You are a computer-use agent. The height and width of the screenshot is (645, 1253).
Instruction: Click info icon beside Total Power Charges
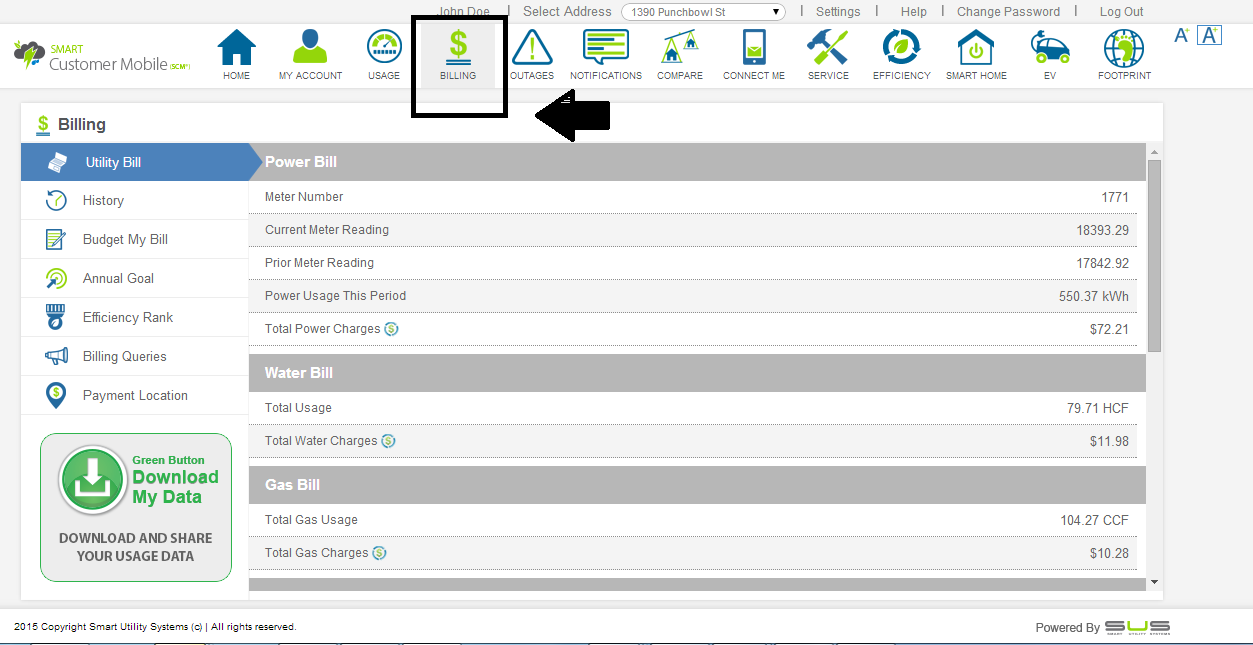tap(392, 329)
